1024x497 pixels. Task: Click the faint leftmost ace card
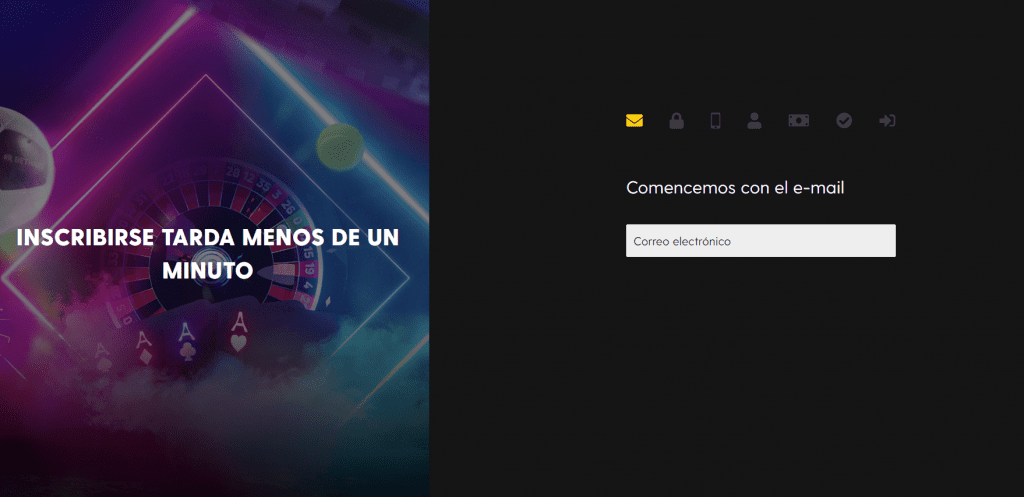[x=103, y=352]
